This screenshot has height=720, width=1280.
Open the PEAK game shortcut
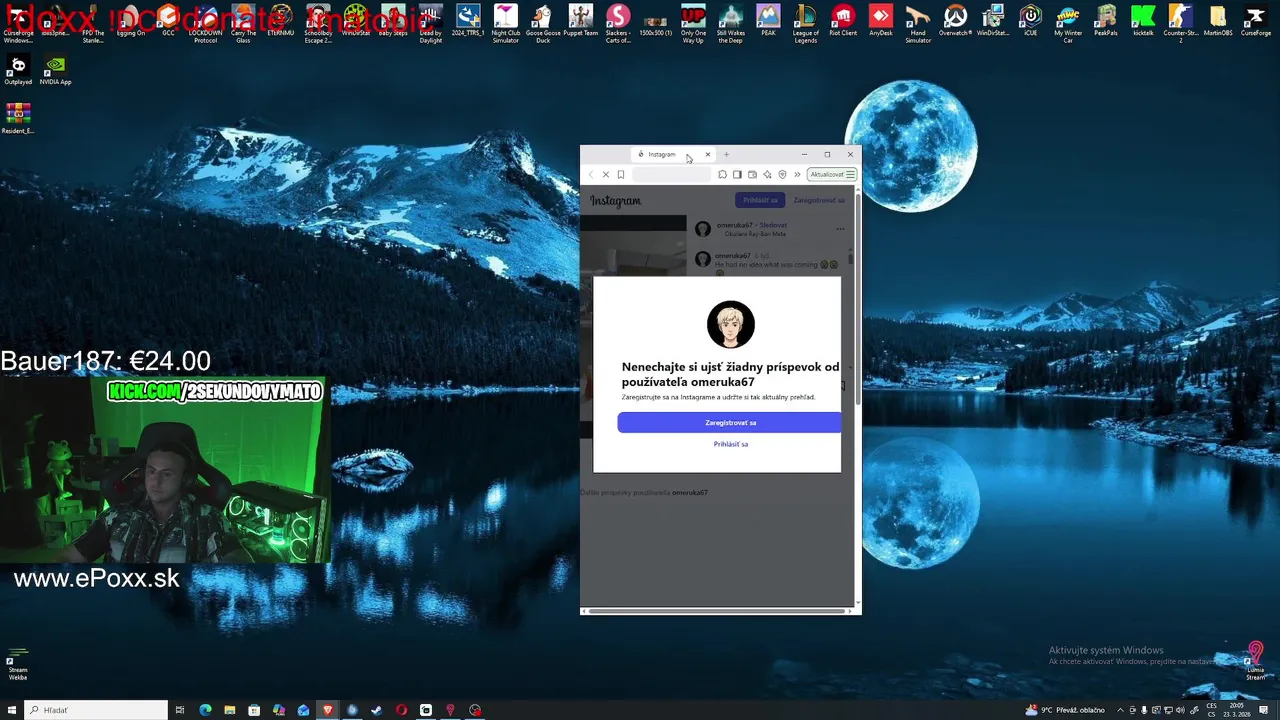(768, 22)
